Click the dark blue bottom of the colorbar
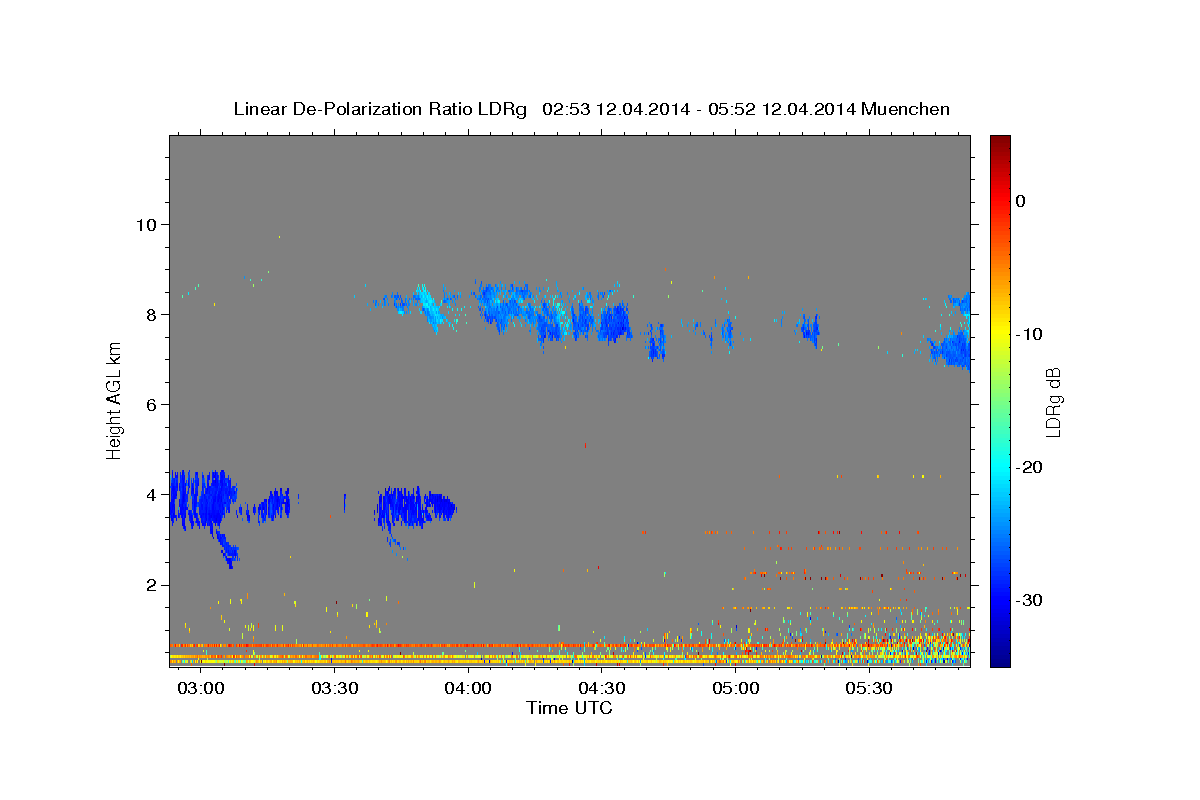 pos(1000,658)
